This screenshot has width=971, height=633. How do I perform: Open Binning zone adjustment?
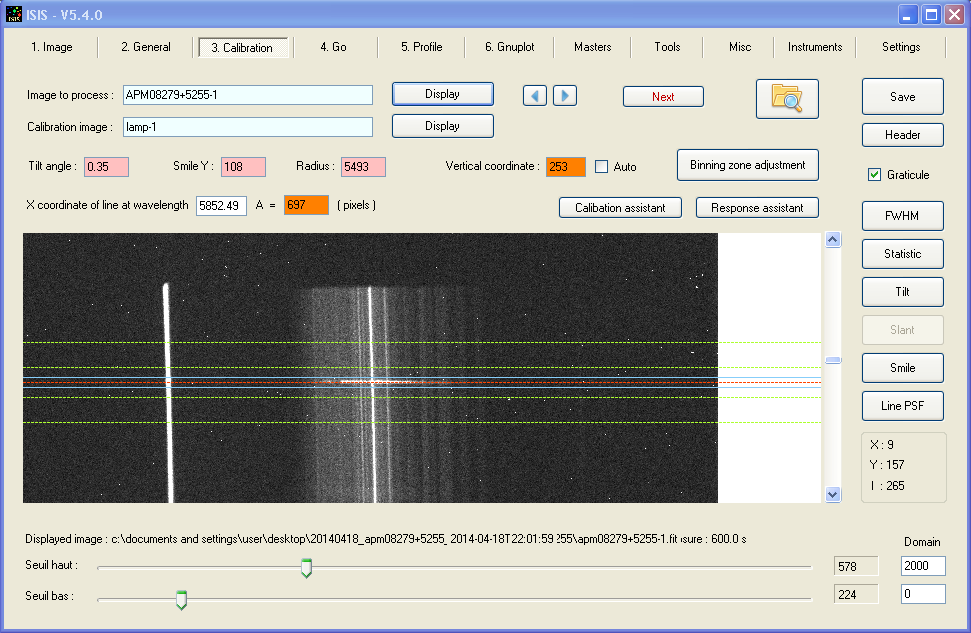click(747, 165)
